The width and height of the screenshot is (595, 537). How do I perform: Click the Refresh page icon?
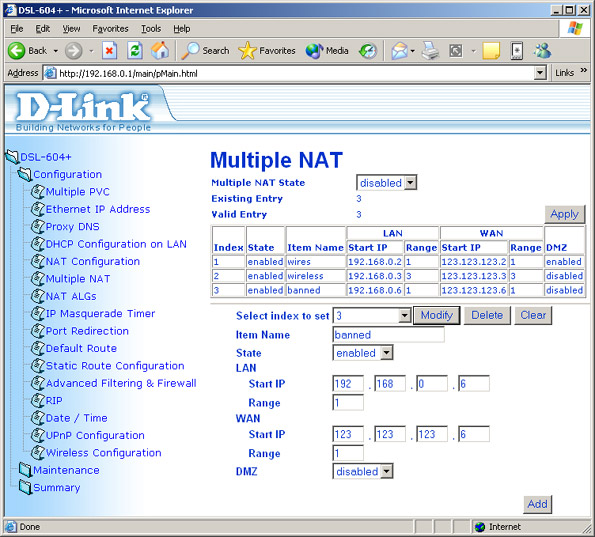click(135, 50)
